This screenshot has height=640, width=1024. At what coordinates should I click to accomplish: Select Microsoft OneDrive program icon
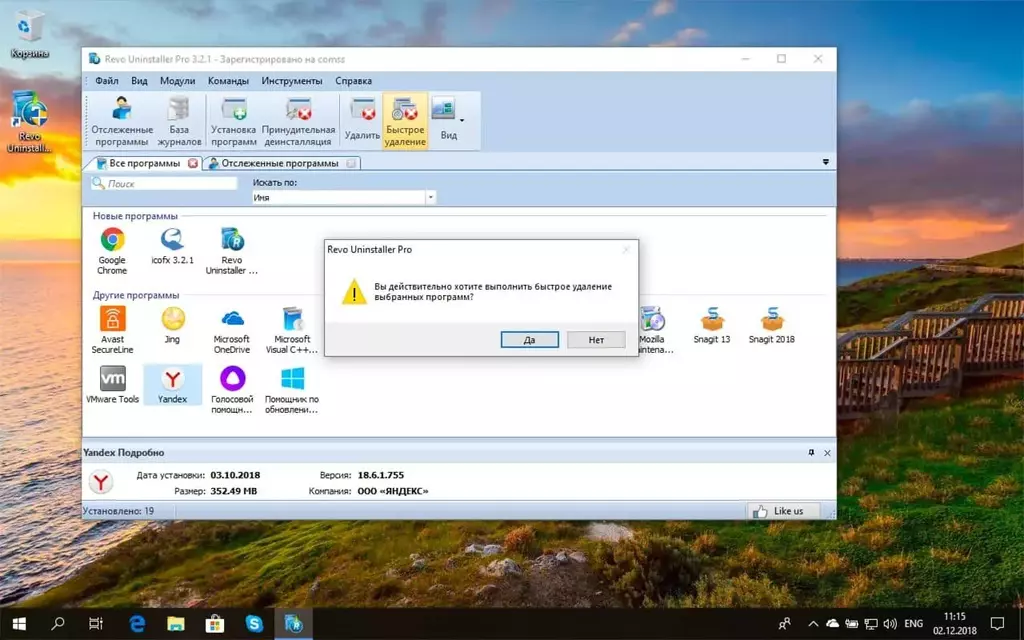point(232,330)
